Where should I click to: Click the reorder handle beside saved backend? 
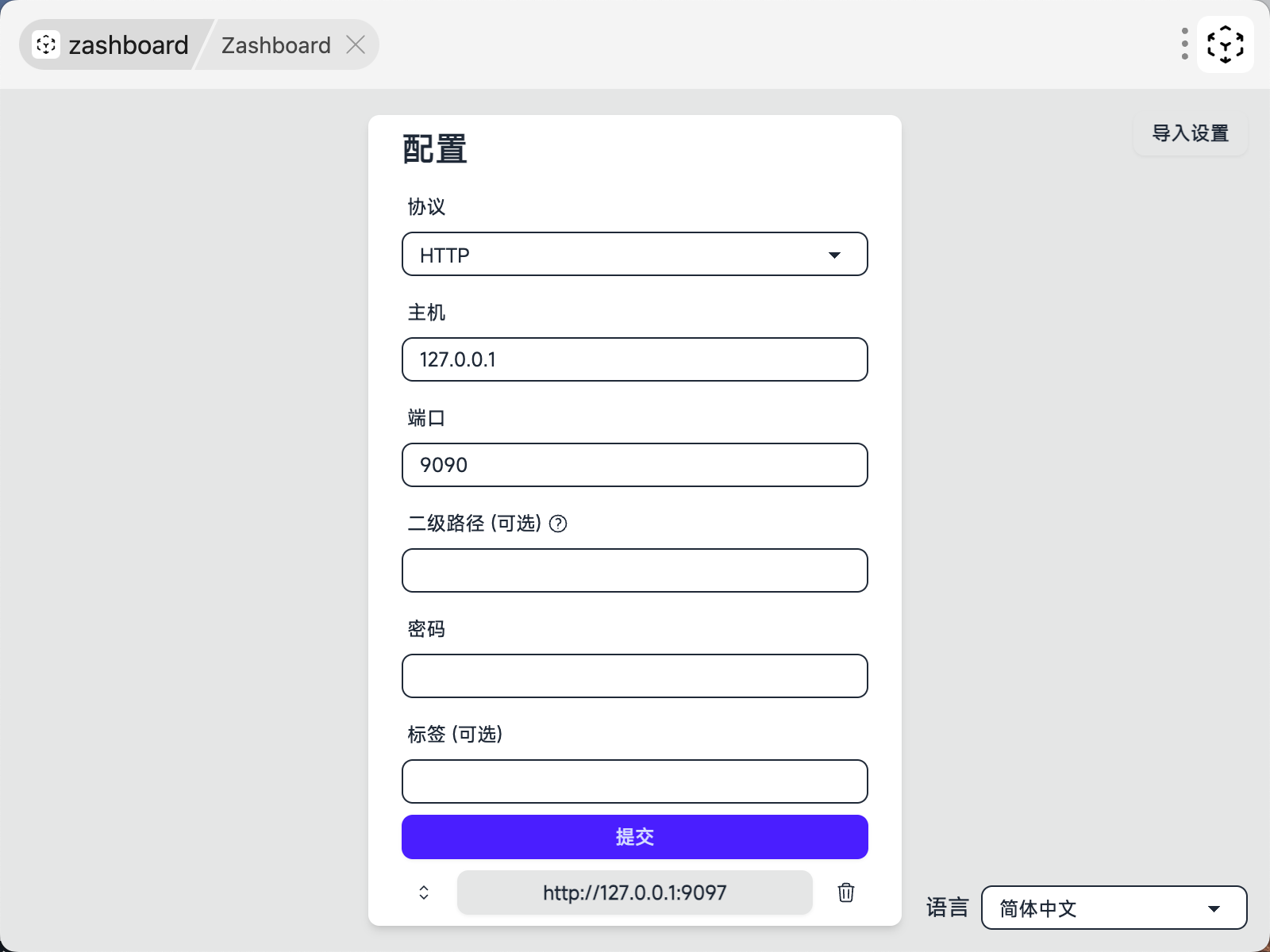[x=424, y=892]
